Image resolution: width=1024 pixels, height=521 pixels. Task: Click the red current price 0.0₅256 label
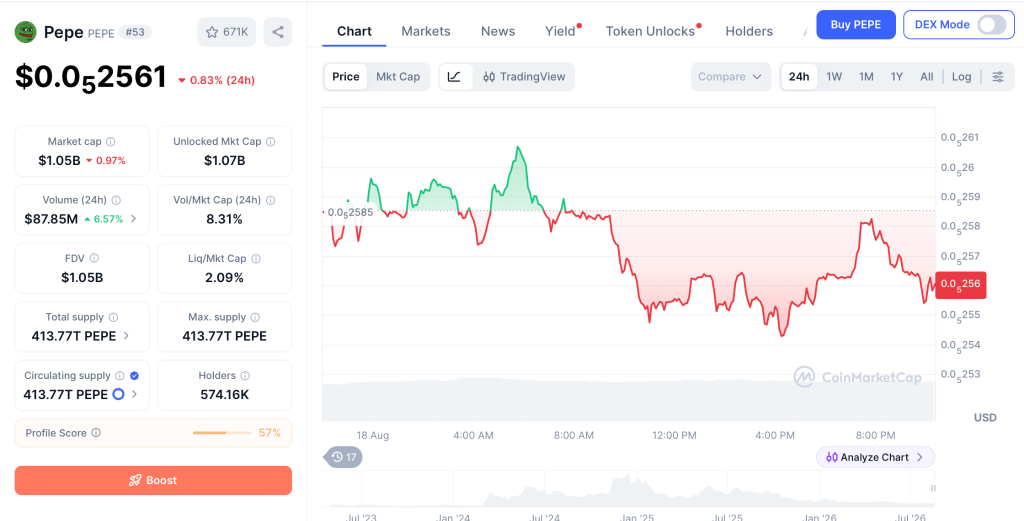(x=961, y=285)
